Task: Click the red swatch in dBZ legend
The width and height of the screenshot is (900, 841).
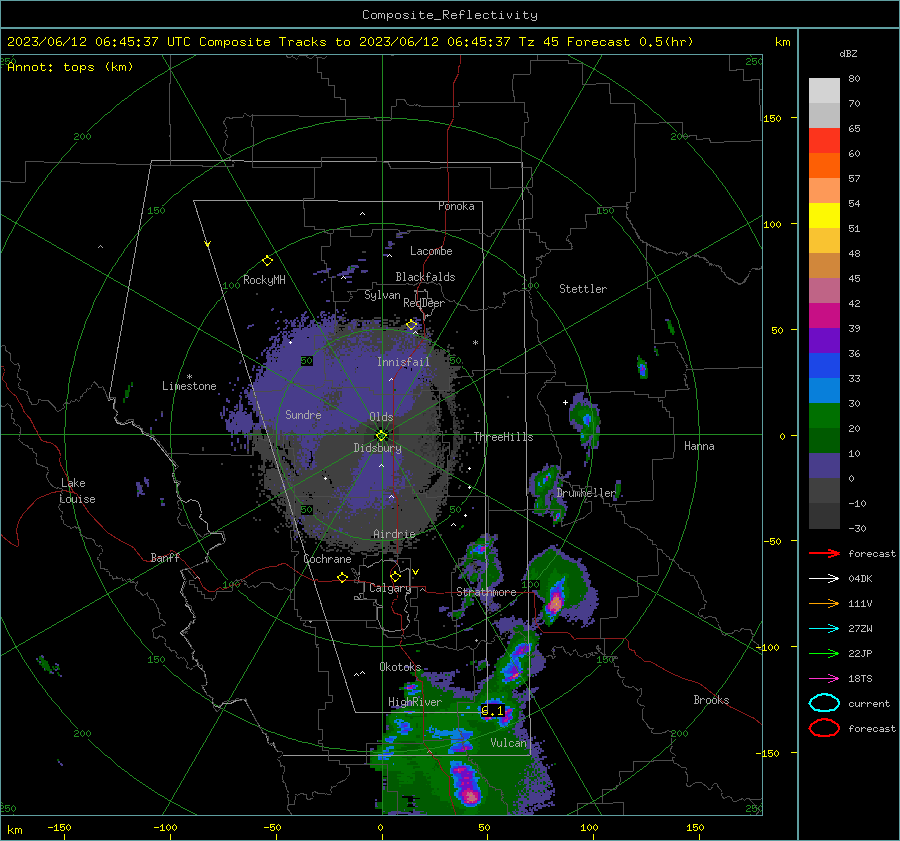Action: point(824,141)
